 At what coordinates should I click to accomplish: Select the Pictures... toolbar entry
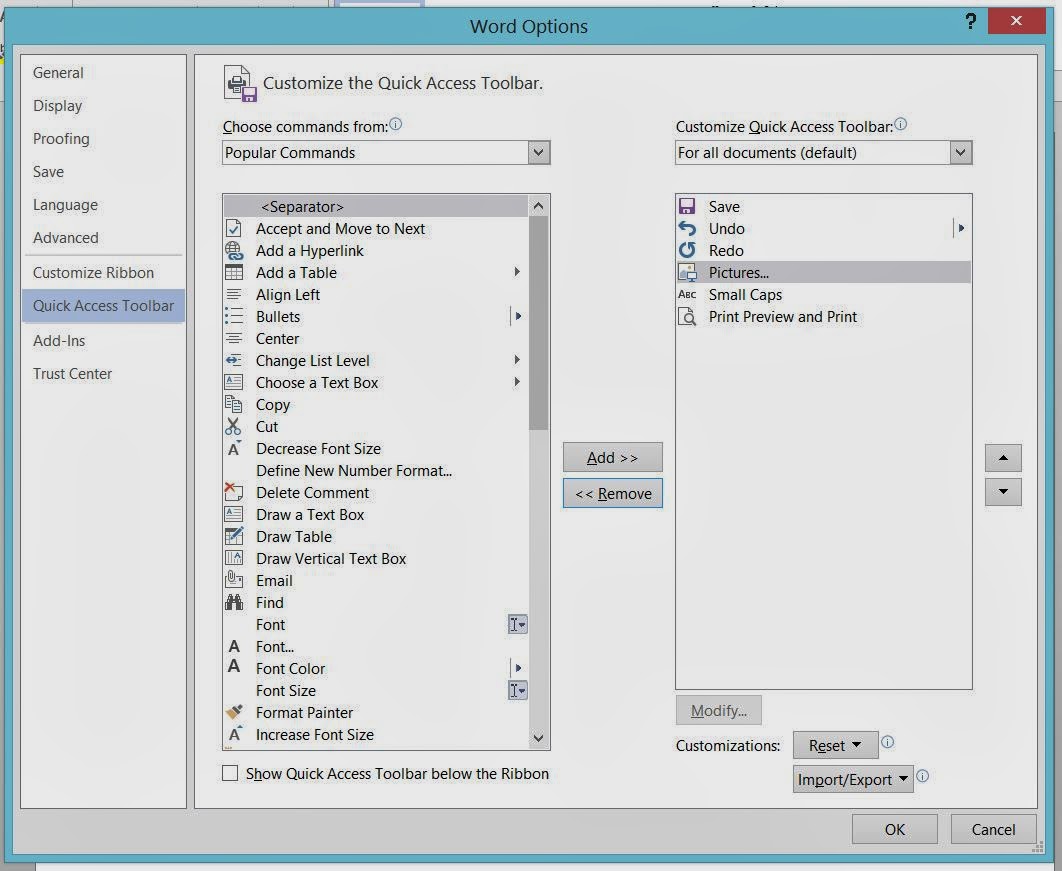(x=824, y=272)
